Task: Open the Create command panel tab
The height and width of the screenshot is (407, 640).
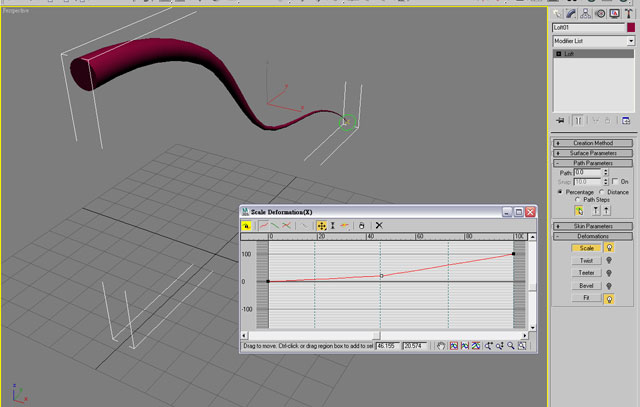Action: (558, 13)
